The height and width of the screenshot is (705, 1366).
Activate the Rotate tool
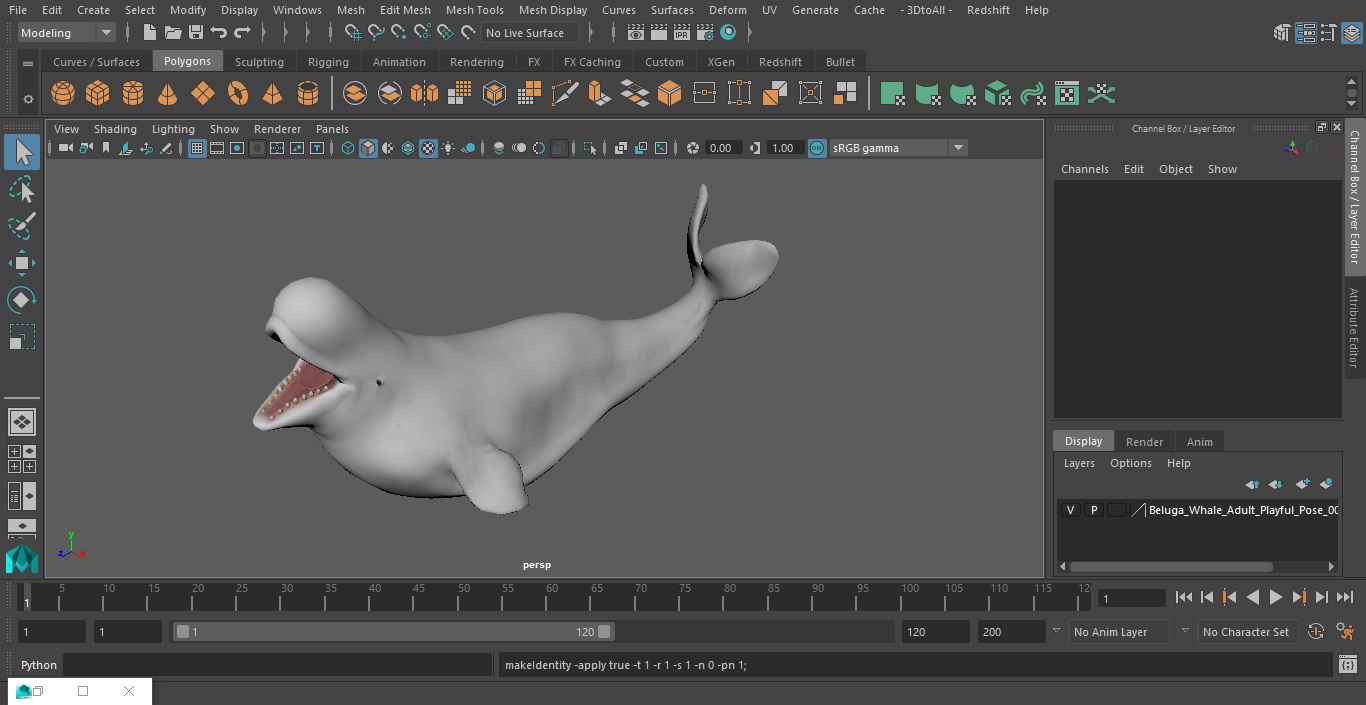tap(22, 299)
